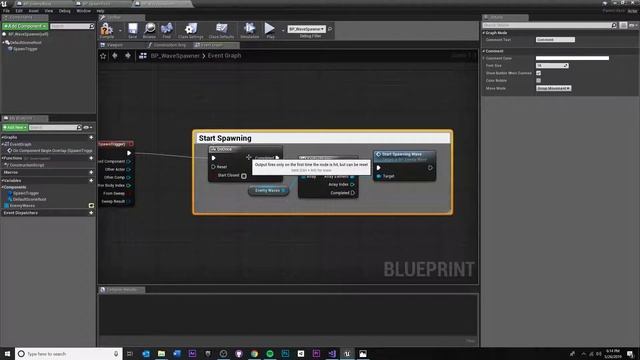Click the graph grid icon before BP_WaveSpawner breadcrumb
Image resolution: width=640 pixels, height=360 pixels.
(x=143, y=56)
